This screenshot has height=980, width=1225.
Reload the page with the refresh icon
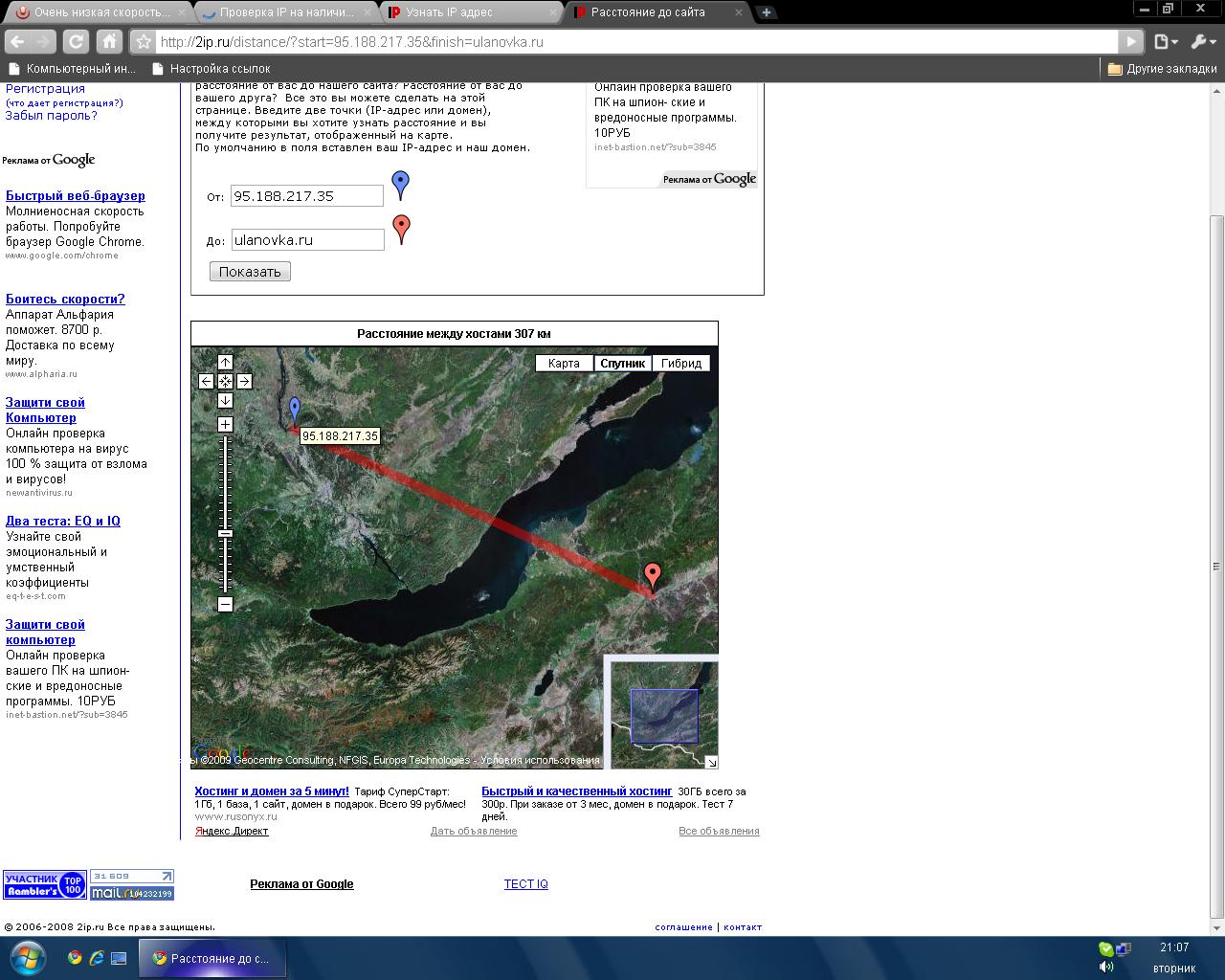[x=76, y=42]
